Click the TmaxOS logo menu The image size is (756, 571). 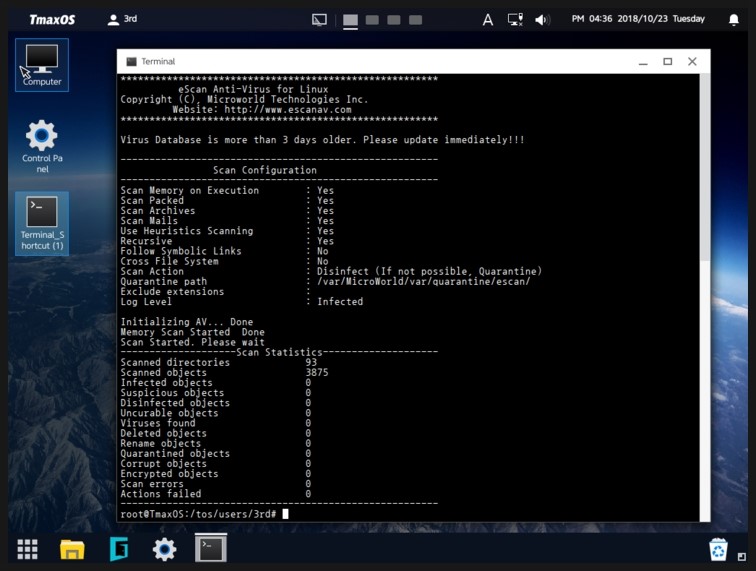[52, 19]
